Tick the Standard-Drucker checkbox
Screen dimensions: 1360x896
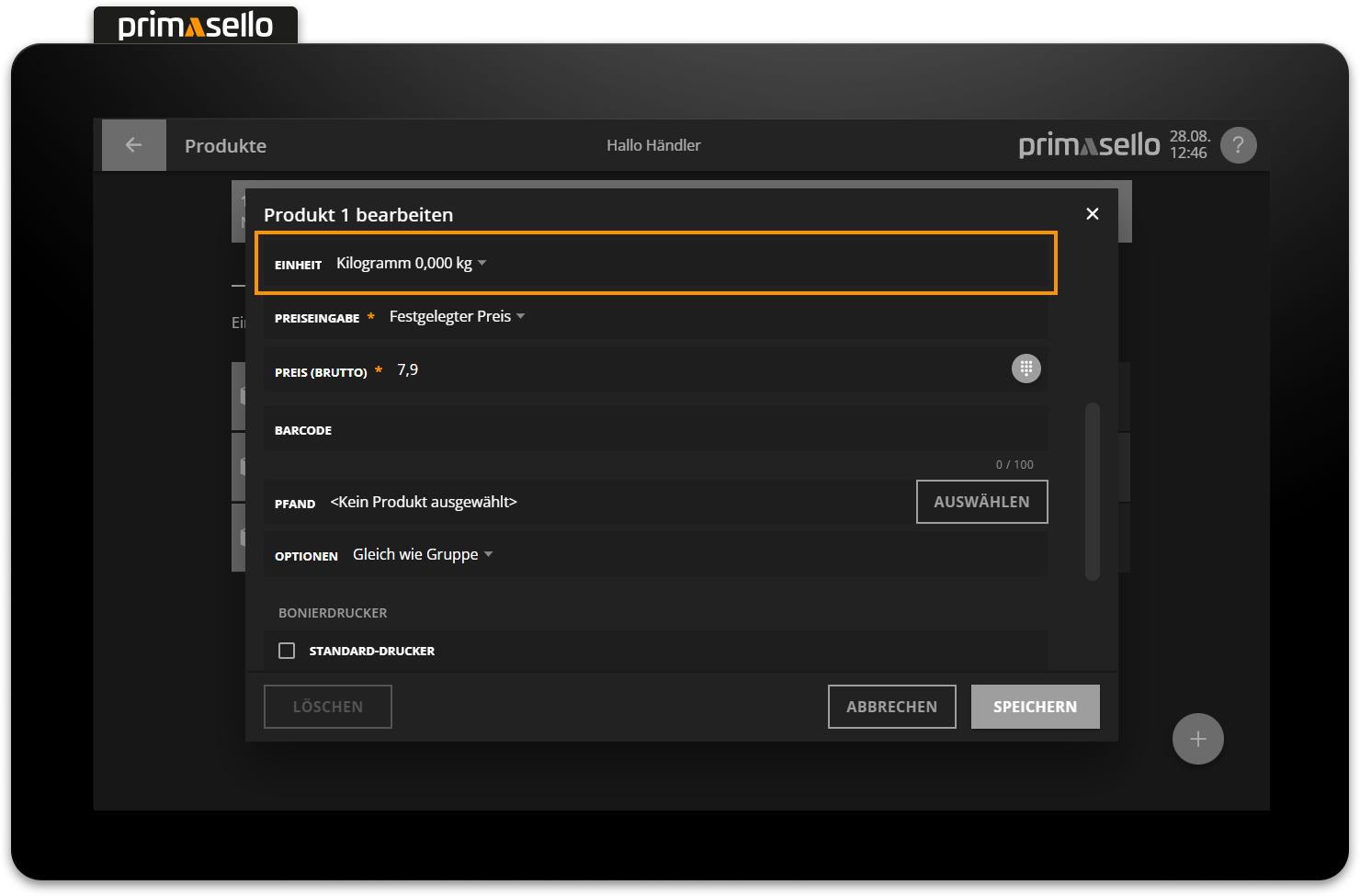click(287, 651)
